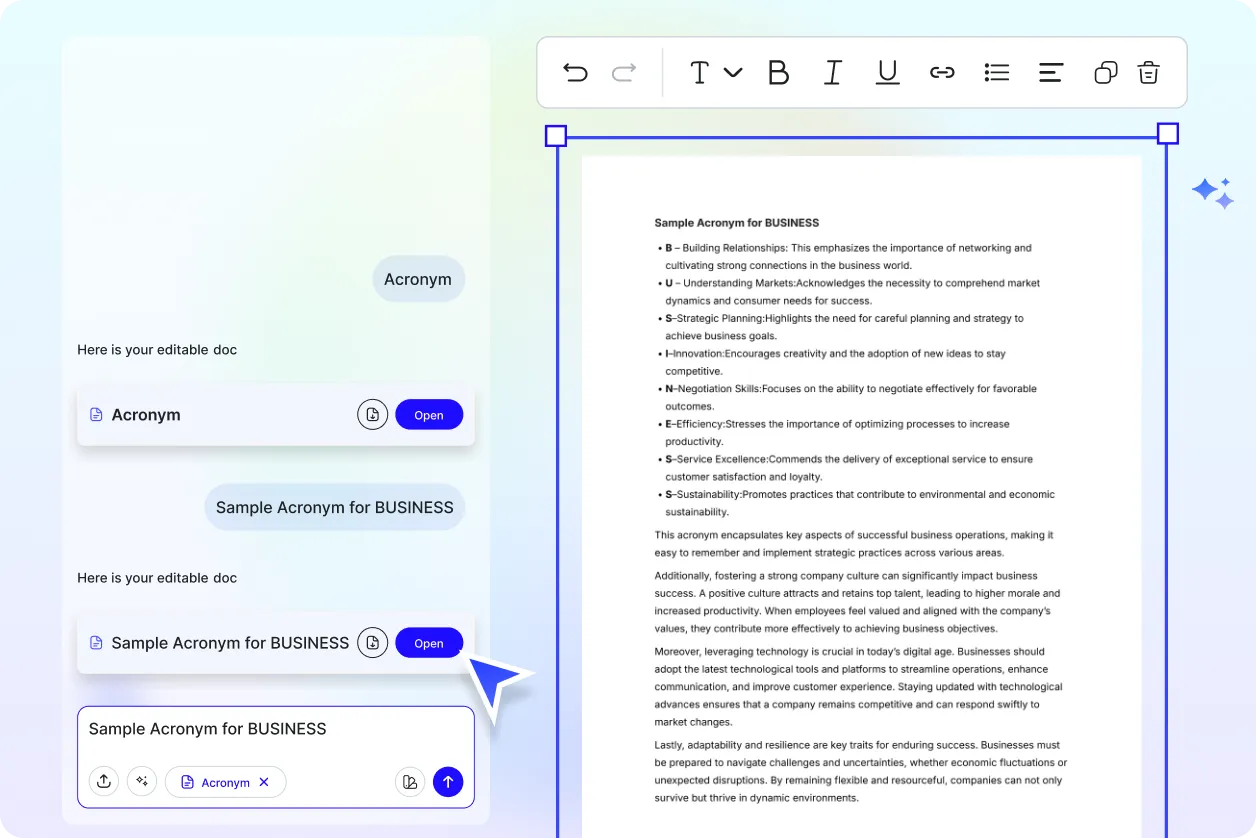The width and height of the screenshot is (1256, 838).
Task: Duplicate the selected document block
Action: (1105, 72)
